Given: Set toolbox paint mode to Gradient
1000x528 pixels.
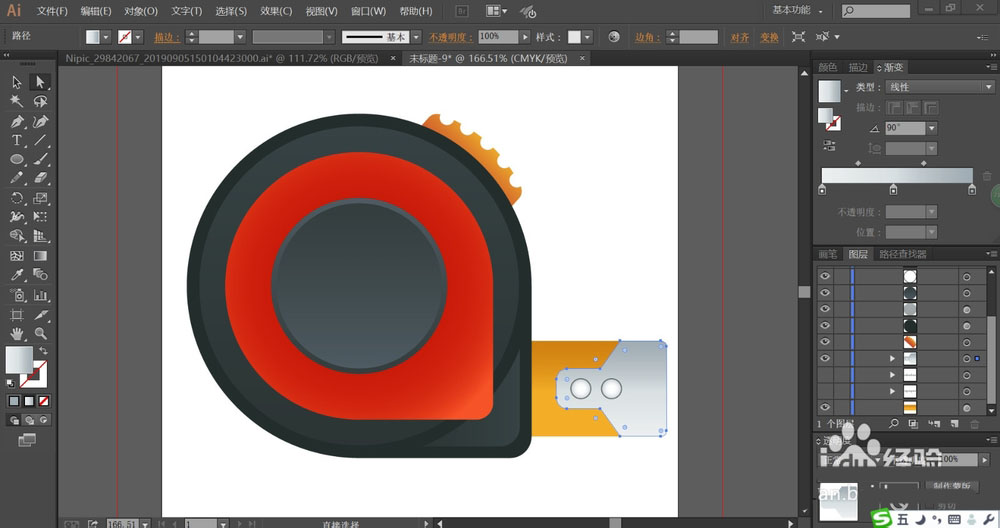Looking at the screenshot, I should point(29,401).
